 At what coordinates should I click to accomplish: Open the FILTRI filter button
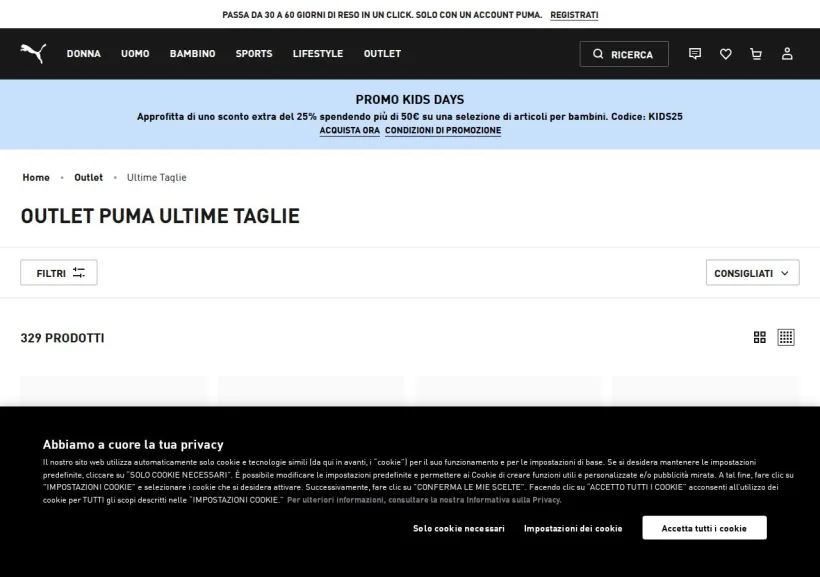(59, 273)
